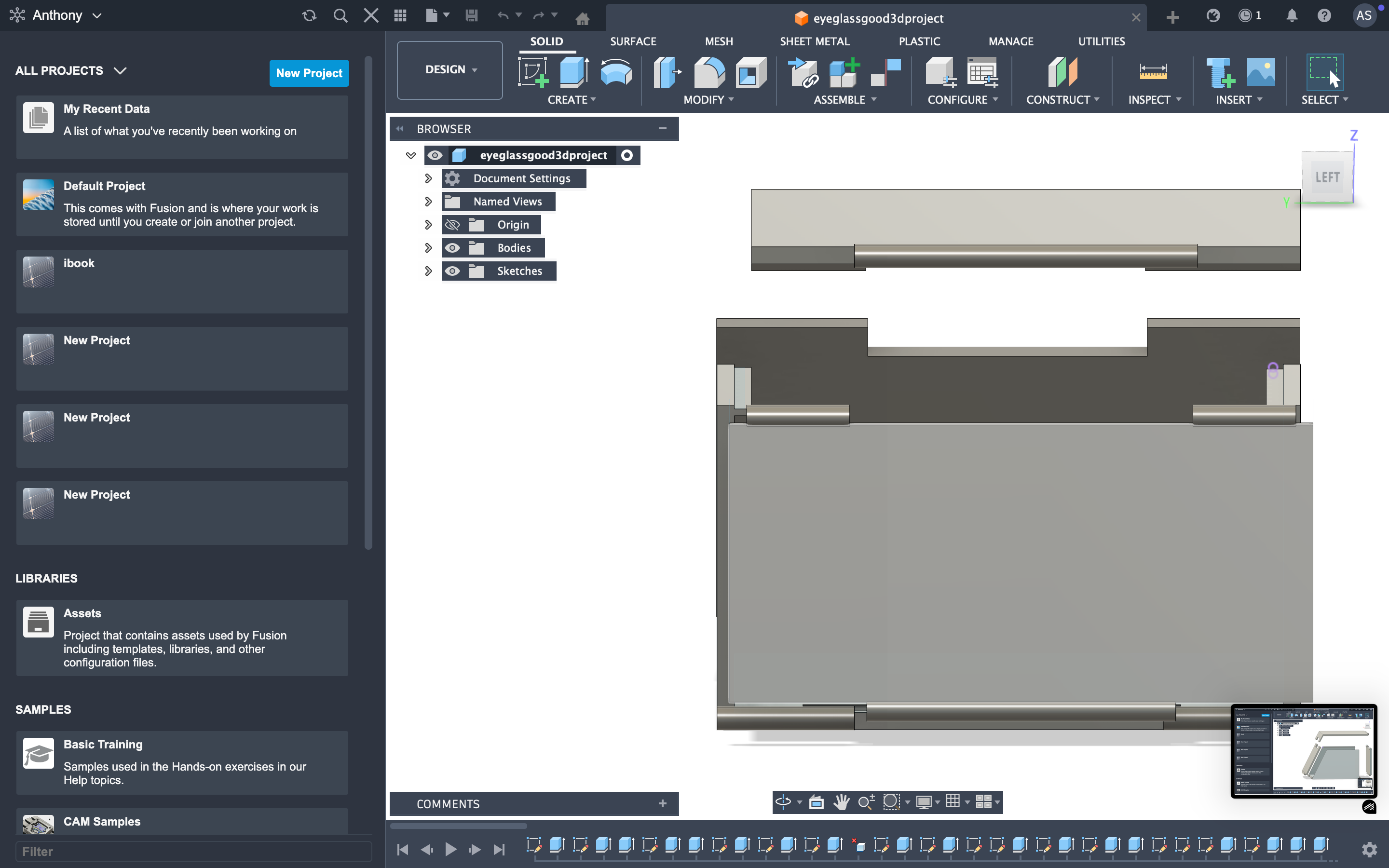Click the Save icon in top bar

(x=471, y=15)
